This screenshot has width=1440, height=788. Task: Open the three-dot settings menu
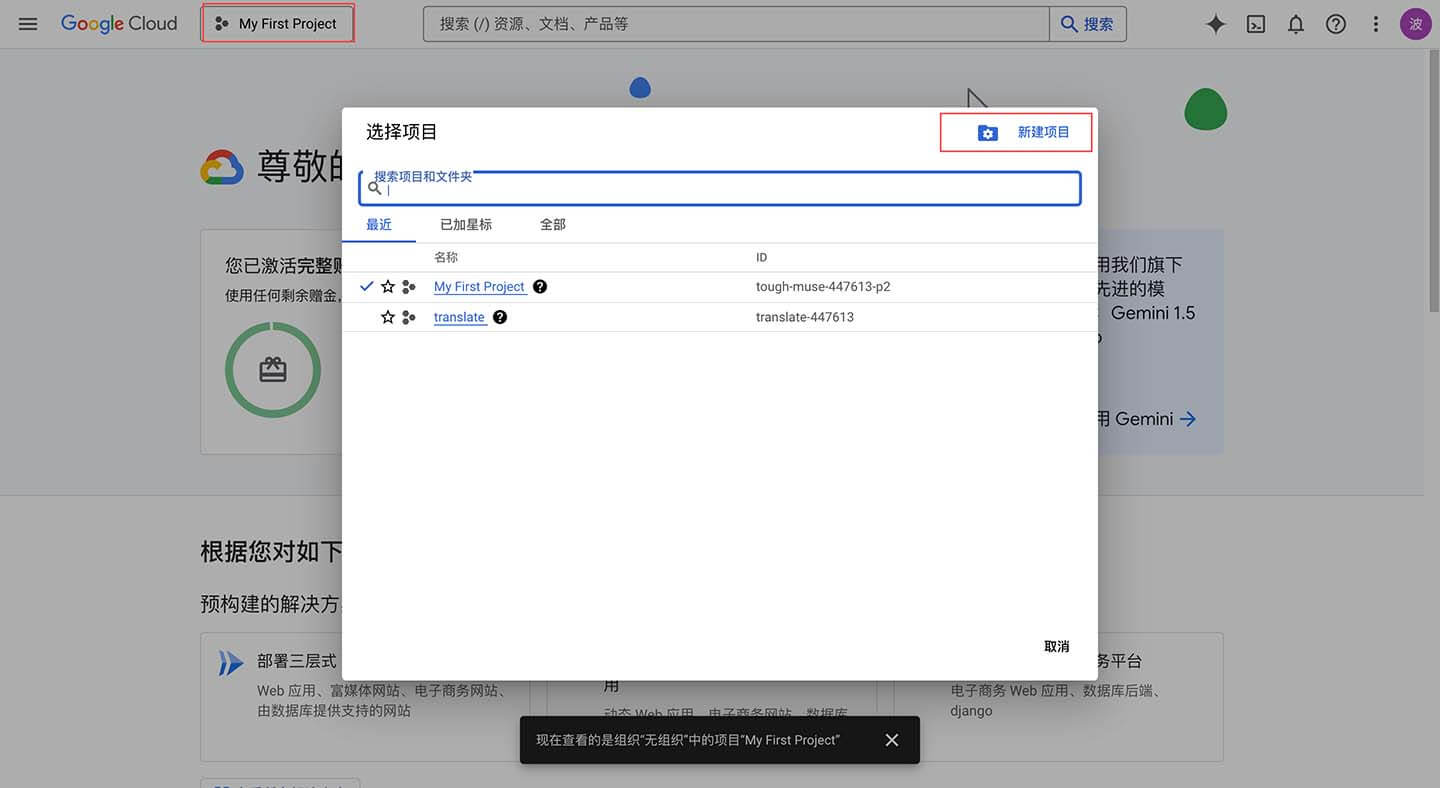point(1376,24)
